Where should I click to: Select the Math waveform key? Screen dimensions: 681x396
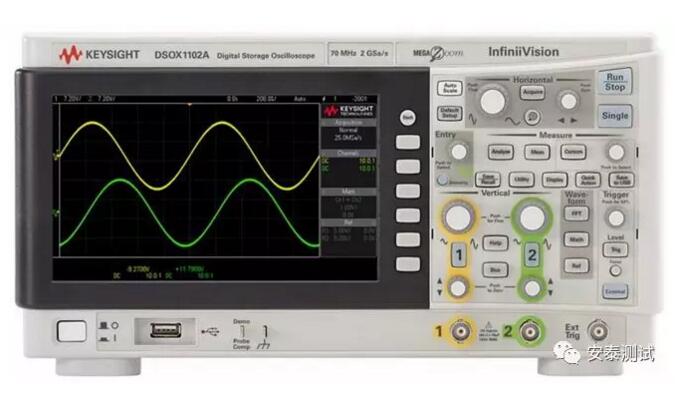click(576, 239)
